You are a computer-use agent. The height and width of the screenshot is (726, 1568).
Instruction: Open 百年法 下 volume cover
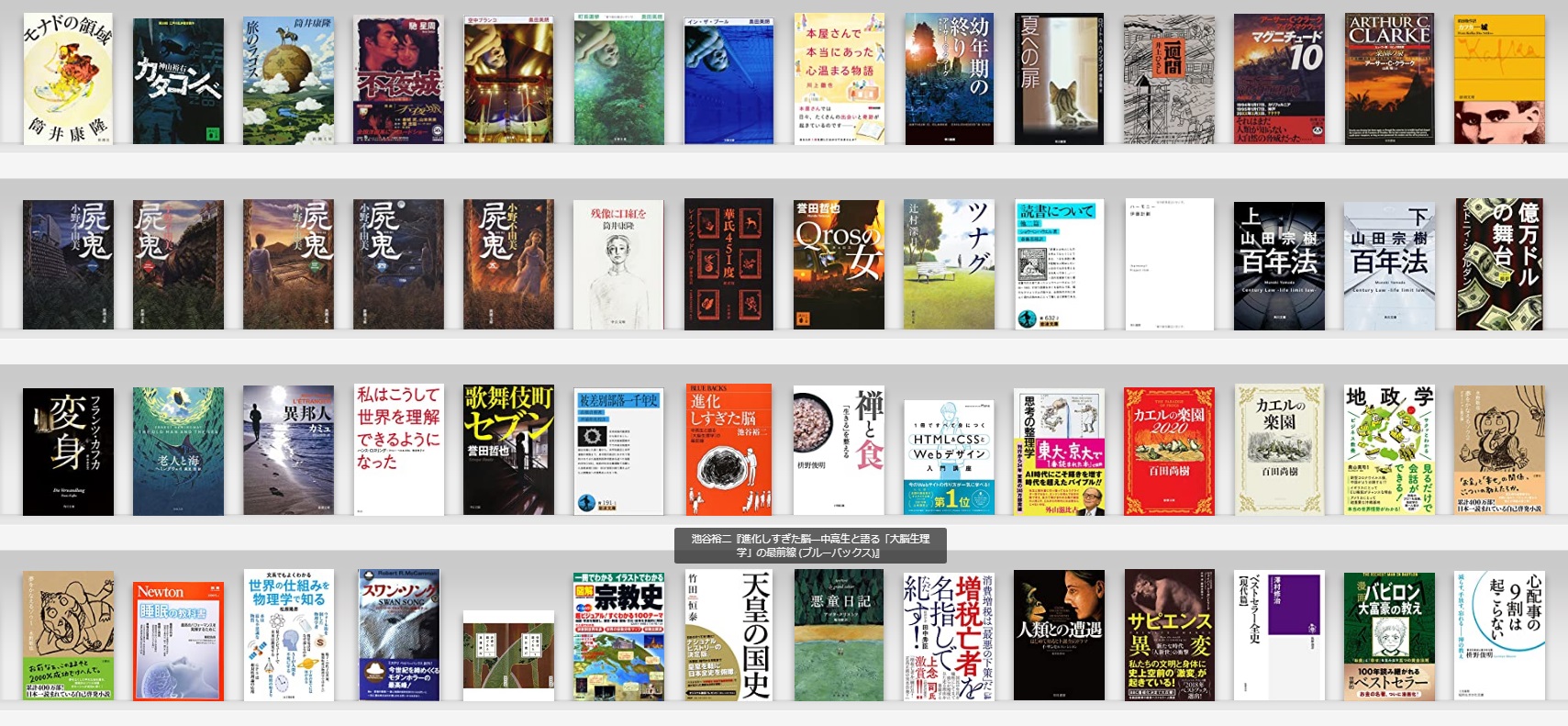tap(1389, 266)
